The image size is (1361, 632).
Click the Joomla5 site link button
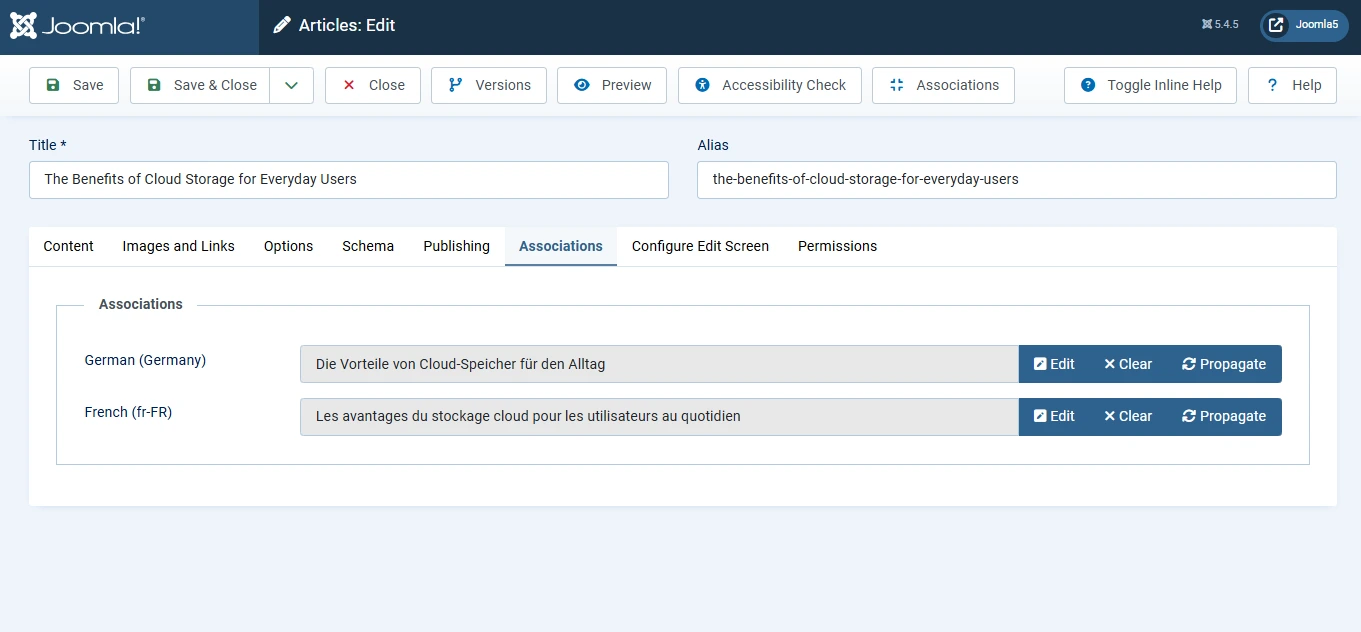[x=1304, y=25]
